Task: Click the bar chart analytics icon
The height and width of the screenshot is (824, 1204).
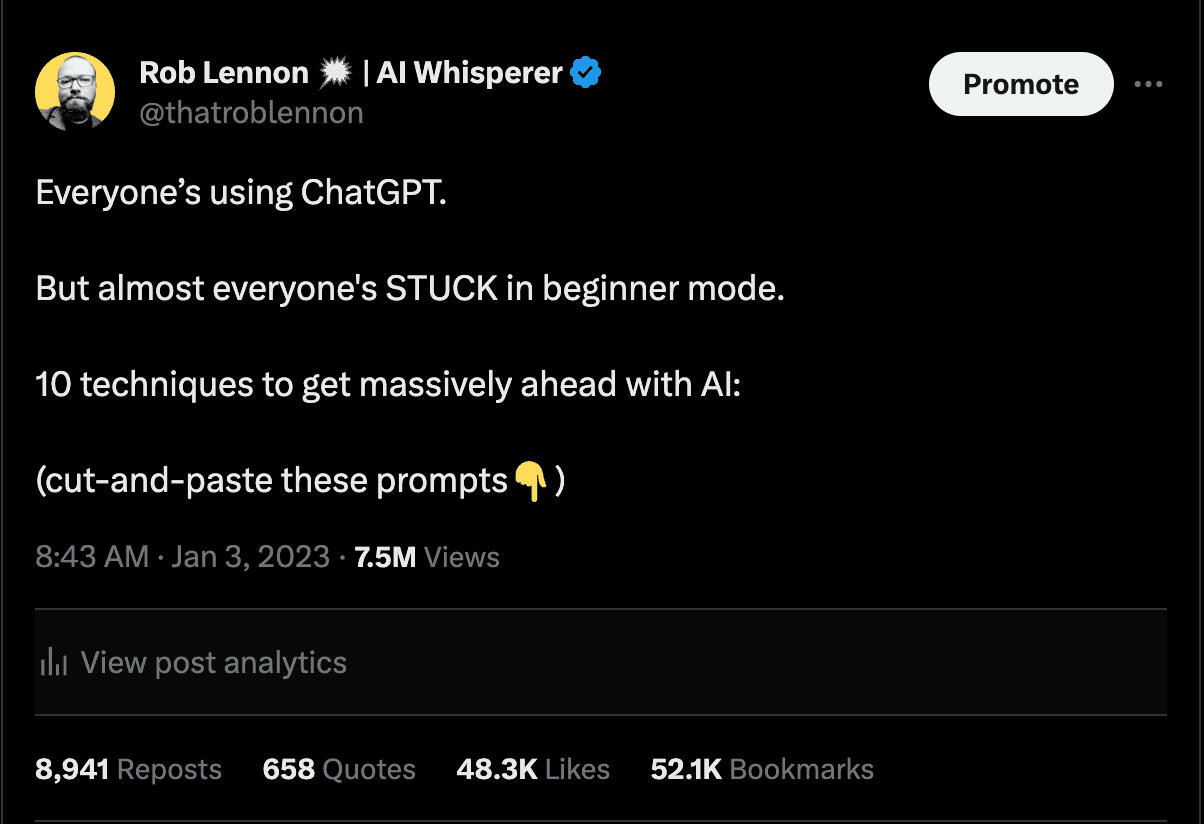Action: [x=52, y=662]
